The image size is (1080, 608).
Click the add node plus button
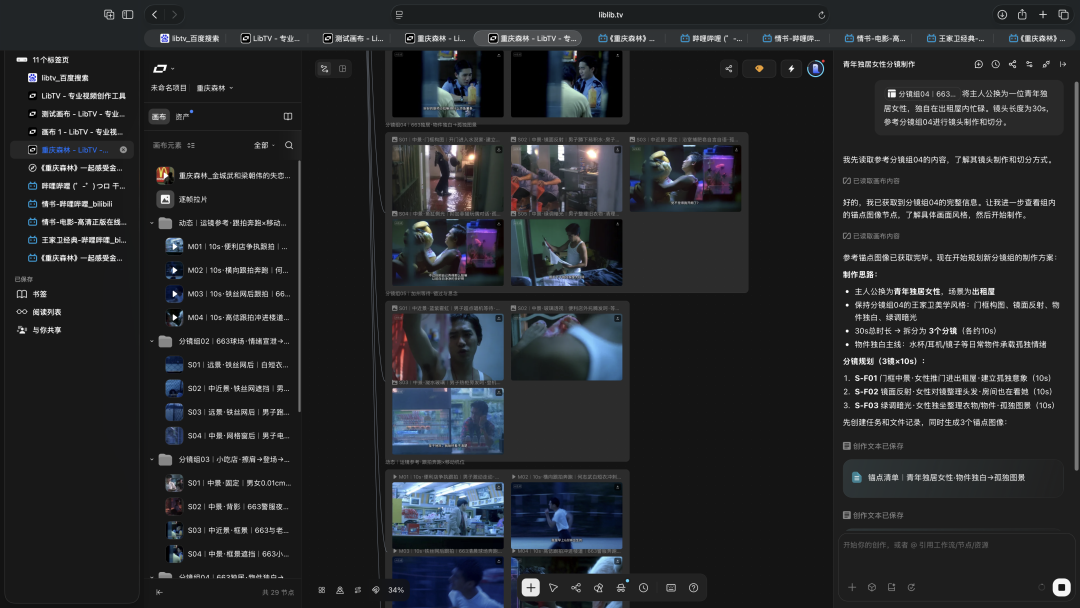pos(530,587)
